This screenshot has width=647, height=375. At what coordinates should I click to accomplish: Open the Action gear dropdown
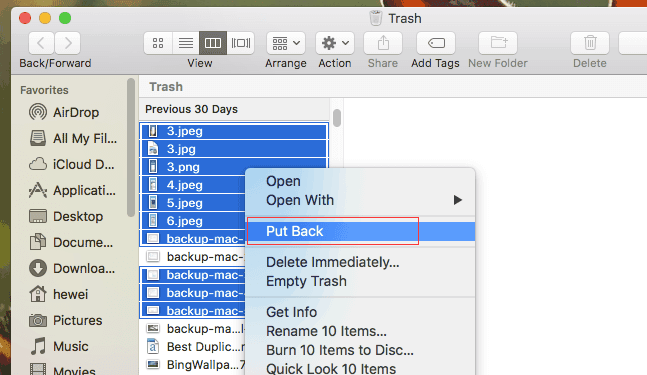(x=335, y=43)
